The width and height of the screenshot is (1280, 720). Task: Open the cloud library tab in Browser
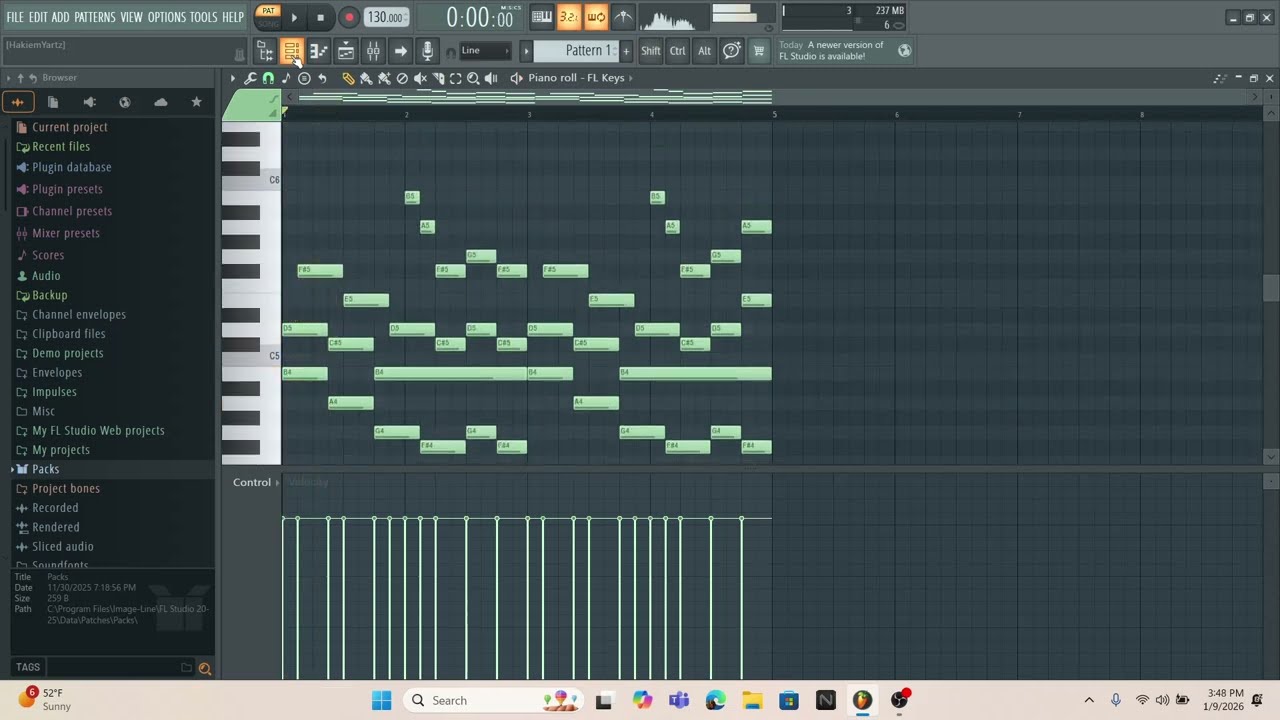point(161,102)
